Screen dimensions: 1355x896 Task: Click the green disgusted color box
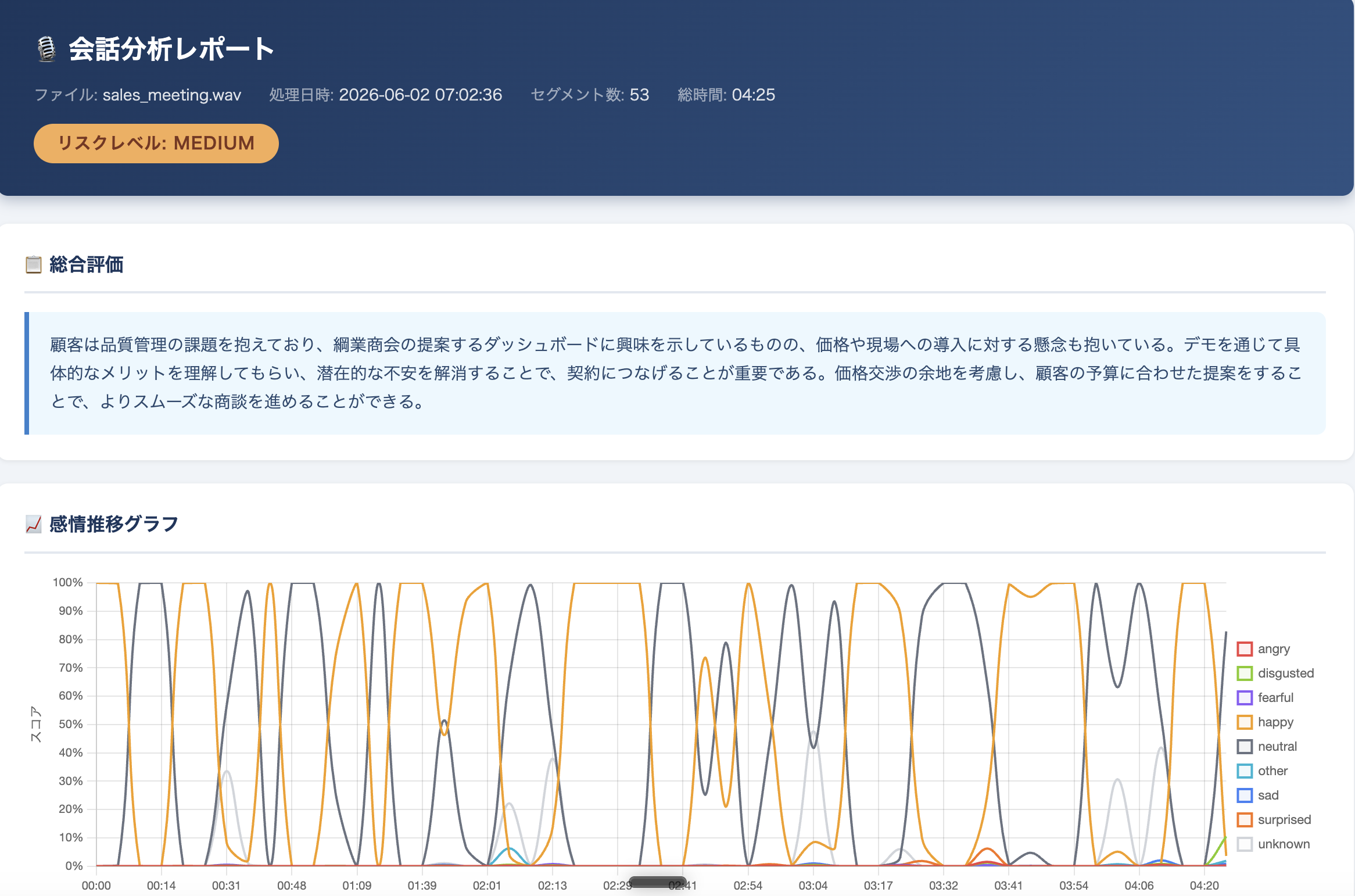click(x=1245, y=673)
